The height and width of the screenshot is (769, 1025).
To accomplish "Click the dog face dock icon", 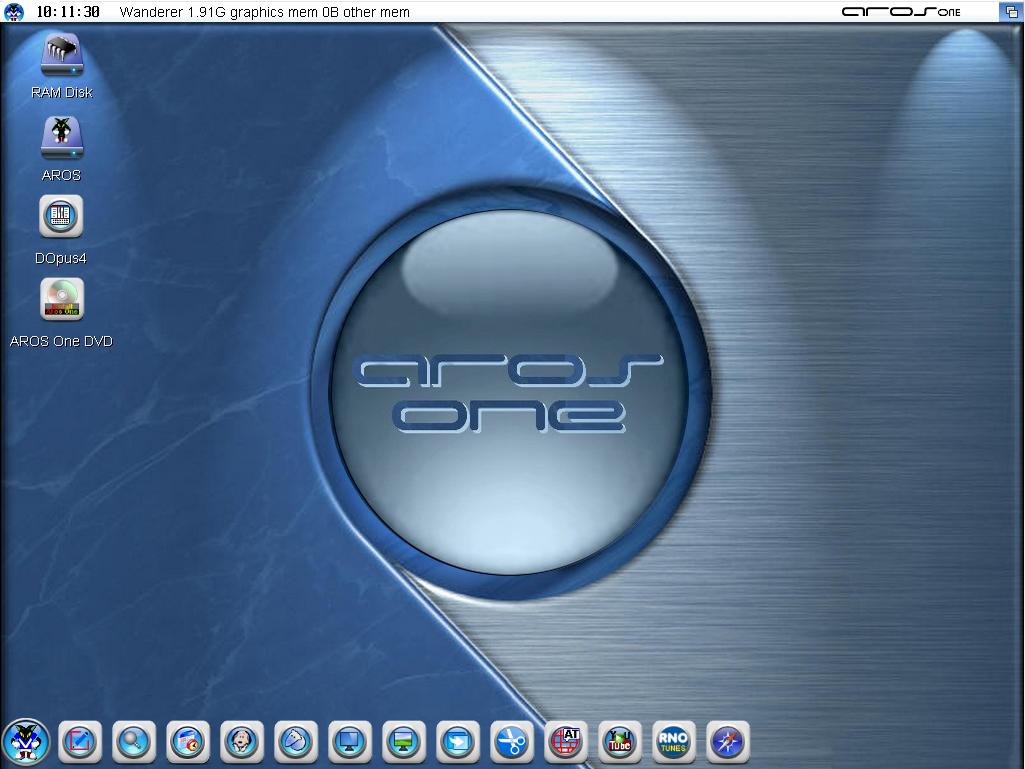I will click(242, 742).
